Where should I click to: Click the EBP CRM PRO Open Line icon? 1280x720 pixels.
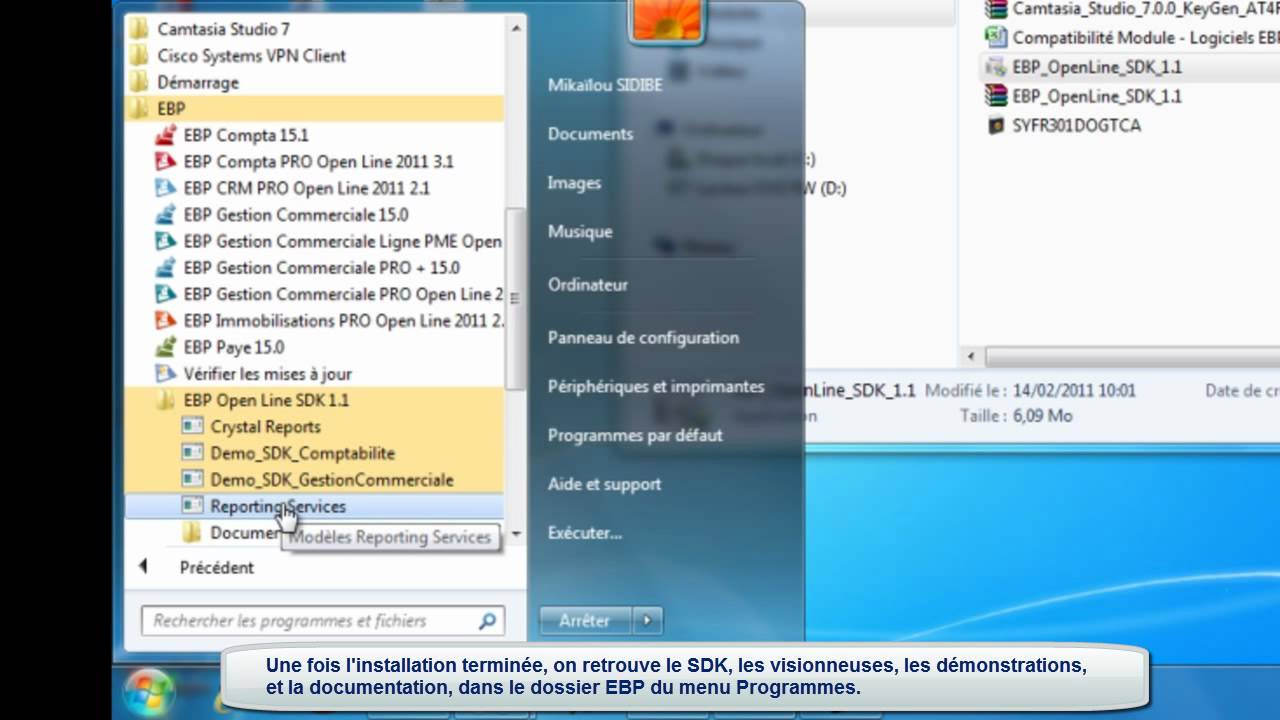click(x=166, y=188)
